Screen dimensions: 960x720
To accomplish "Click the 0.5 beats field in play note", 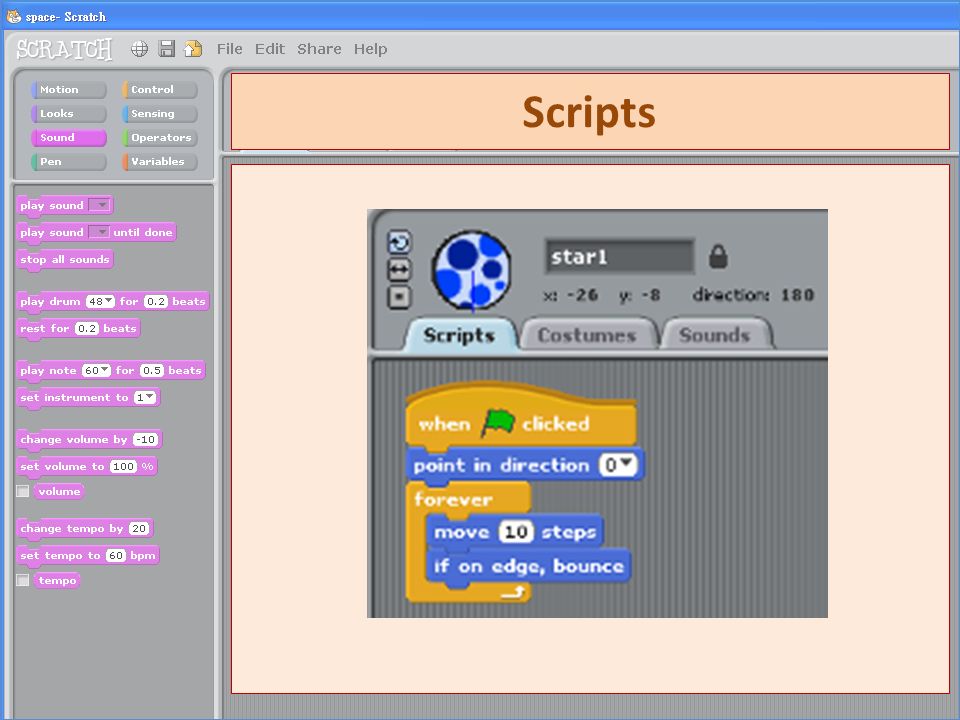I will (152, 370).
